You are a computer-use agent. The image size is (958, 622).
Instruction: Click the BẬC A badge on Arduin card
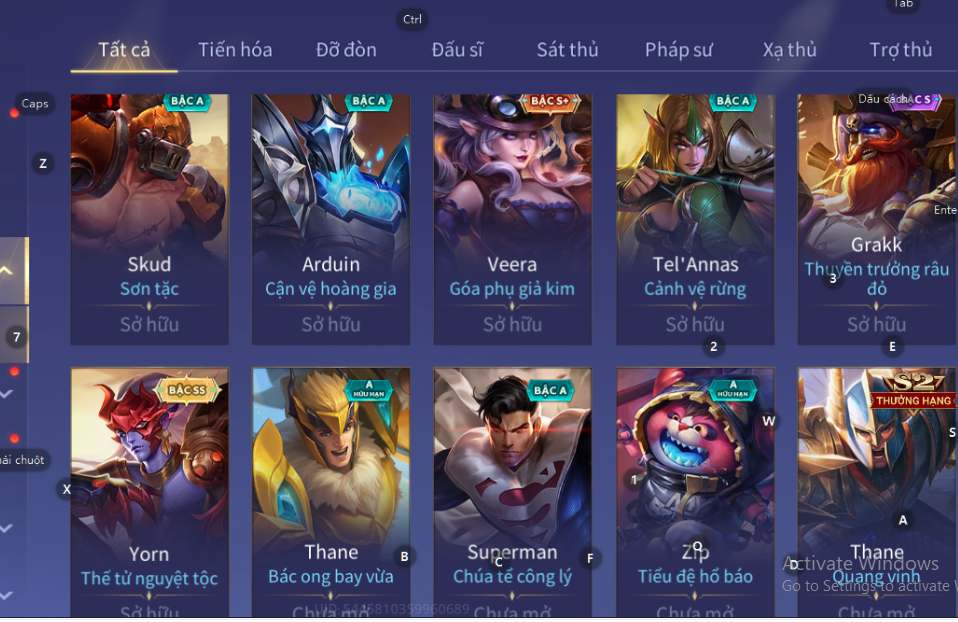(x=369, y=101)
